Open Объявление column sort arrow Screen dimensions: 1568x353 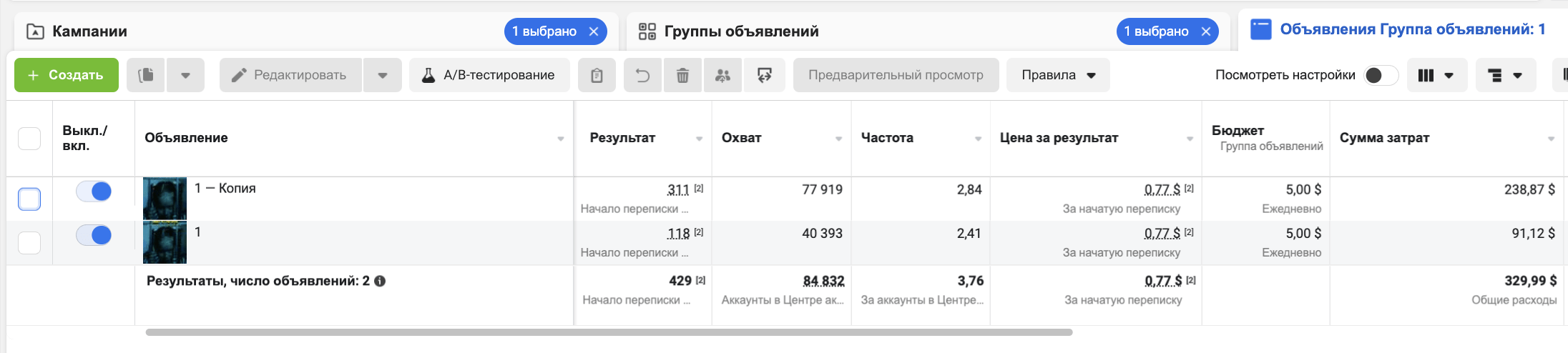click(561, 139)
